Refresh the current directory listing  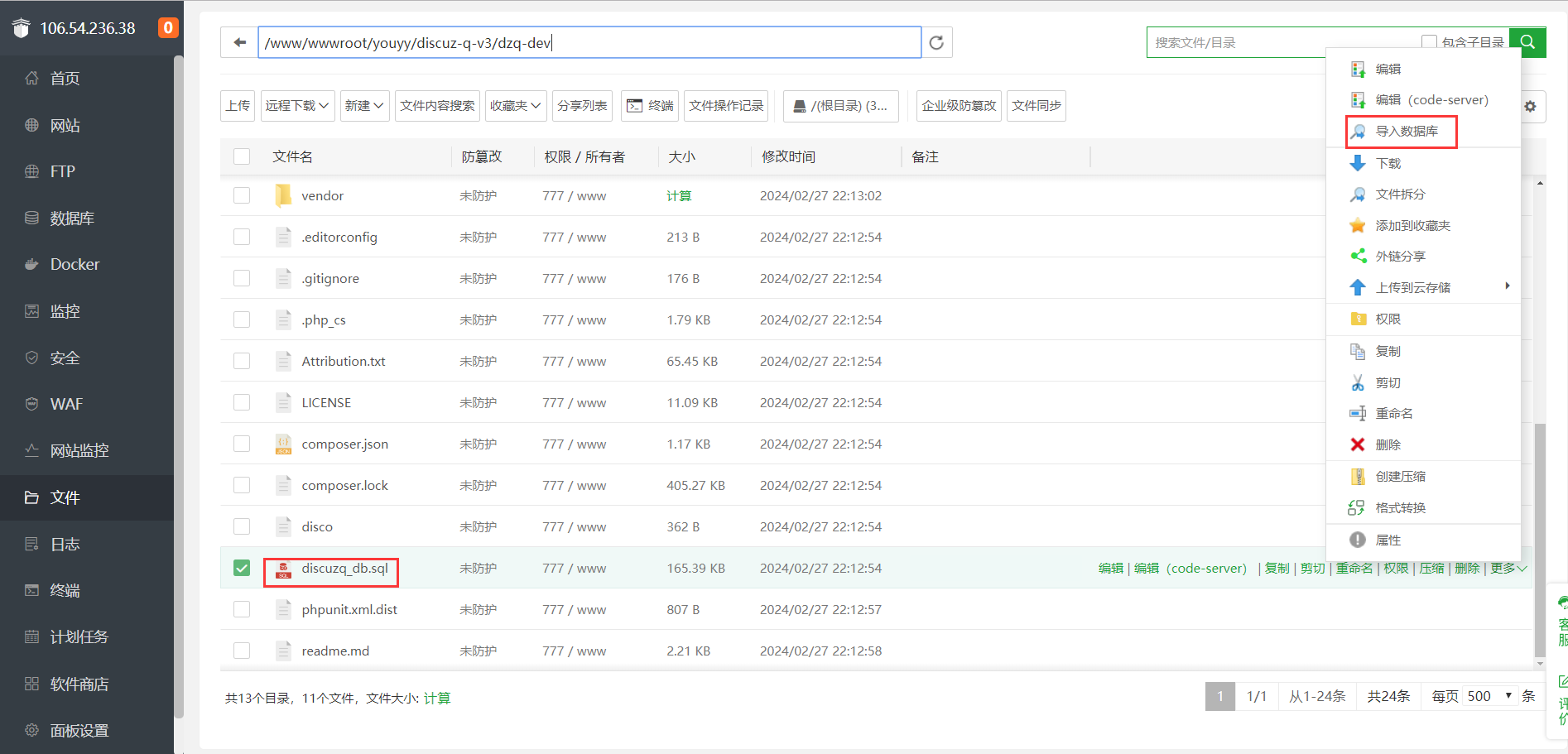tap(936, 42)
